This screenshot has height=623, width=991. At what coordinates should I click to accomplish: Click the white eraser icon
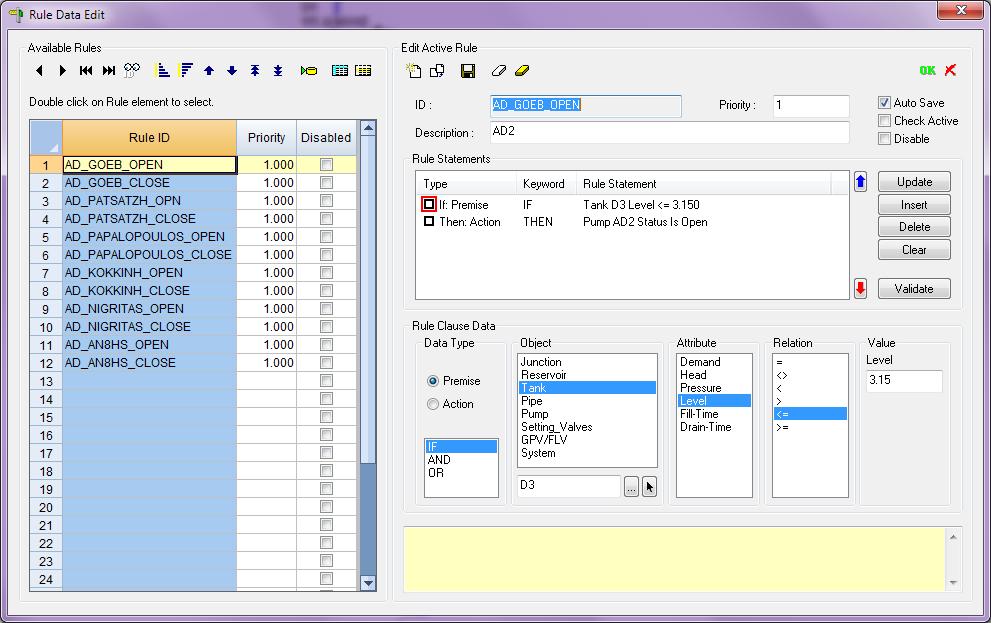(x=499, y=71)
